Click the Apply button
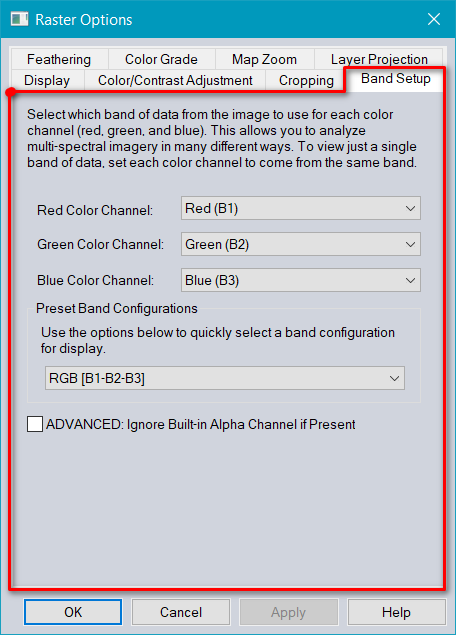 click(x=288, y=612)
